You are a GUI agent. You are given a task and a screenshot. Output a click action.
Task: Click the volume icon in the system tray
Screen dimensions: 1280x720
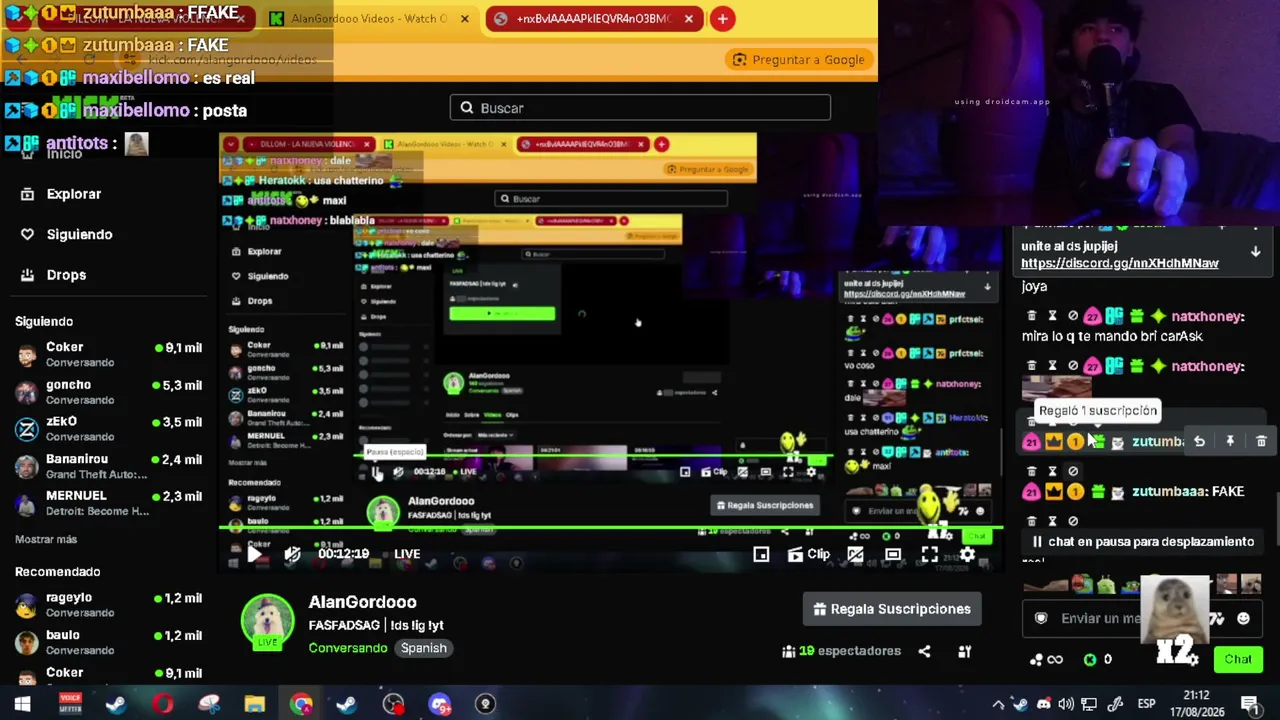point(1066,704)
